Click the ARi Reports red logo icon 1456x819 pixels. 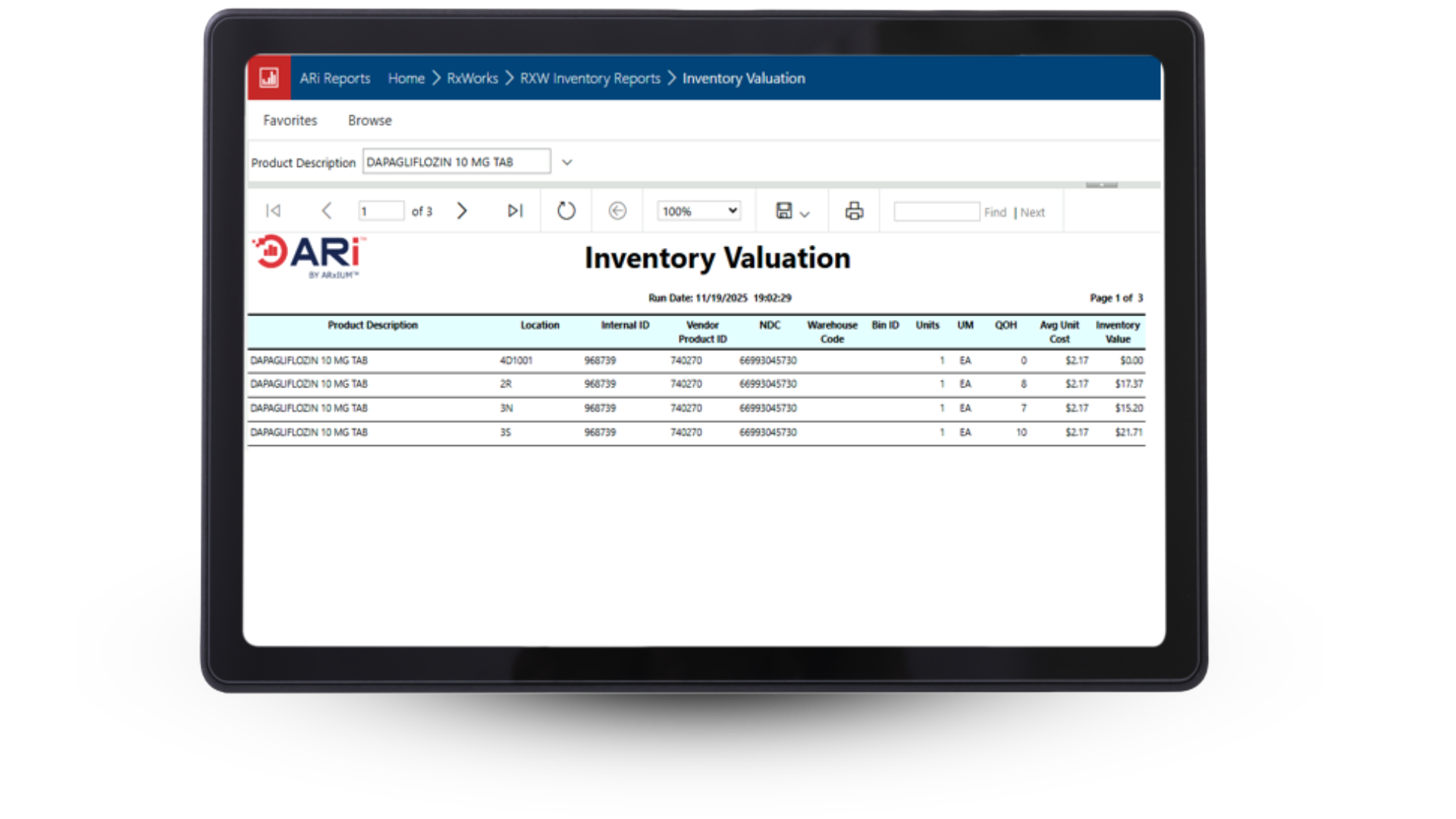click(269, 77)
